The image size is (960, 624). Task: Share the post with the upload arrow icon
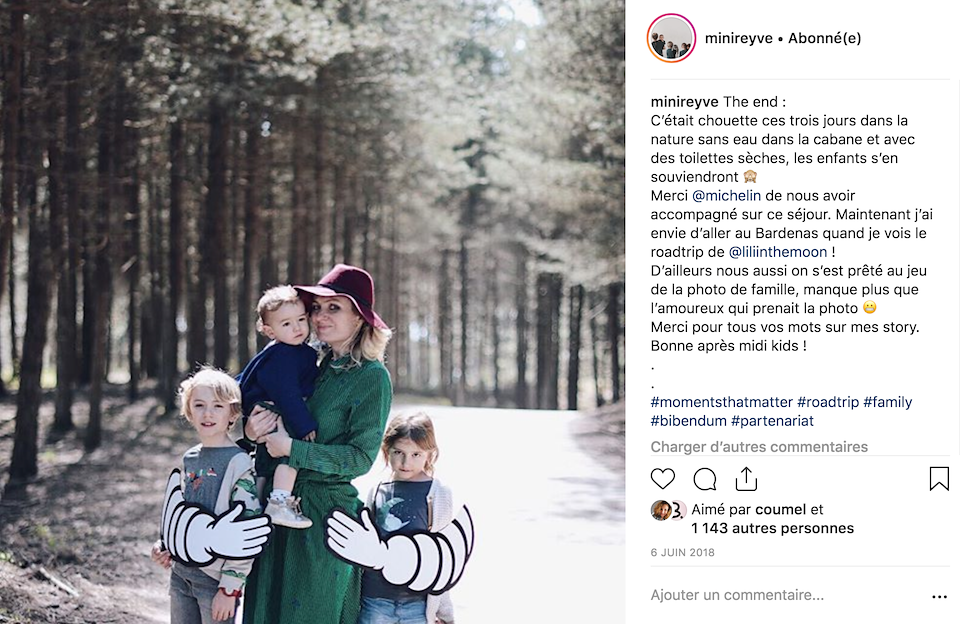point(746,479)
